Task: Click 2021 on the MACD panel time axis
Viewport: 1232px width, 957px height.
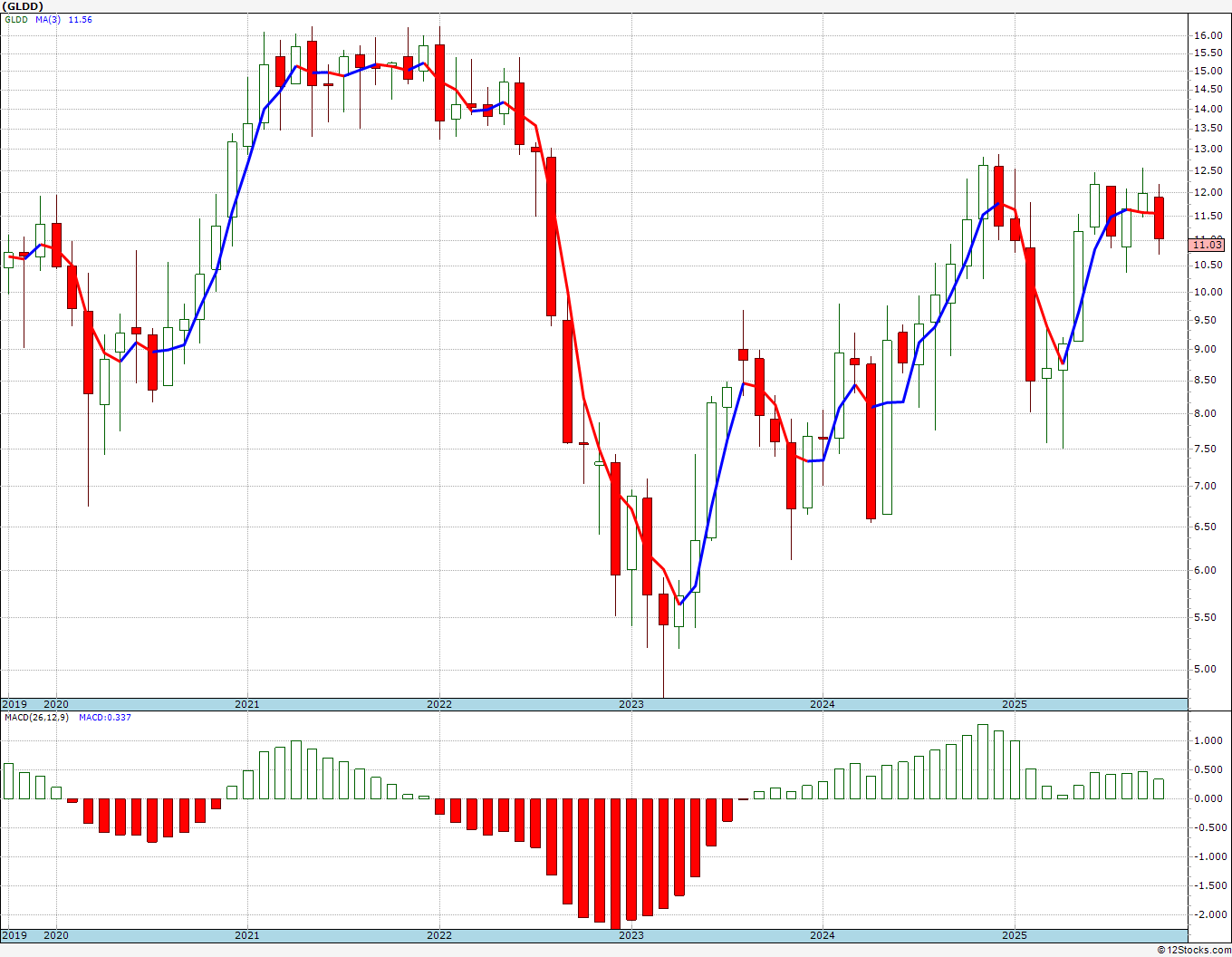Action: (247, 935)
